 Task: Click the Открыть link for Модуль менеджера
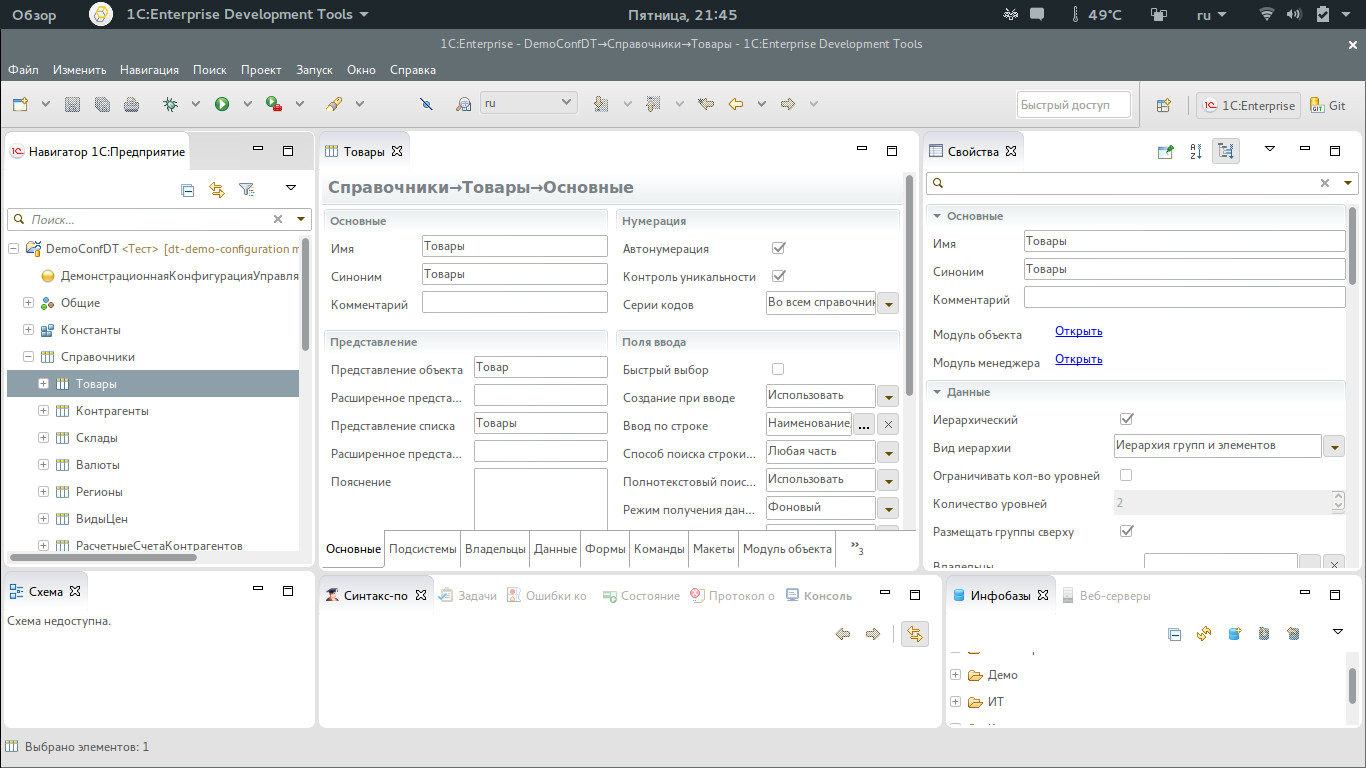pyautogui.click(x=1078, y=359)
